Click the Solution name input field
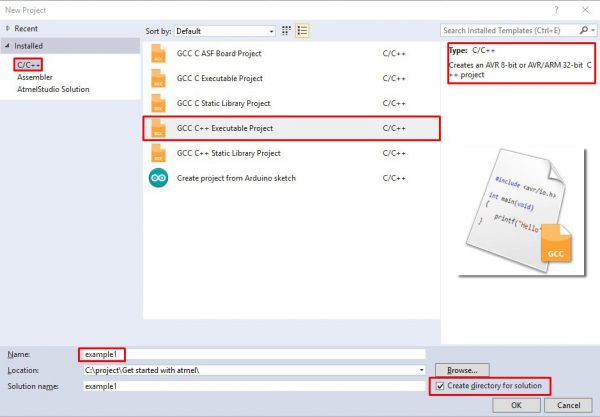This screenshot has width=600, height=417. 254,386
